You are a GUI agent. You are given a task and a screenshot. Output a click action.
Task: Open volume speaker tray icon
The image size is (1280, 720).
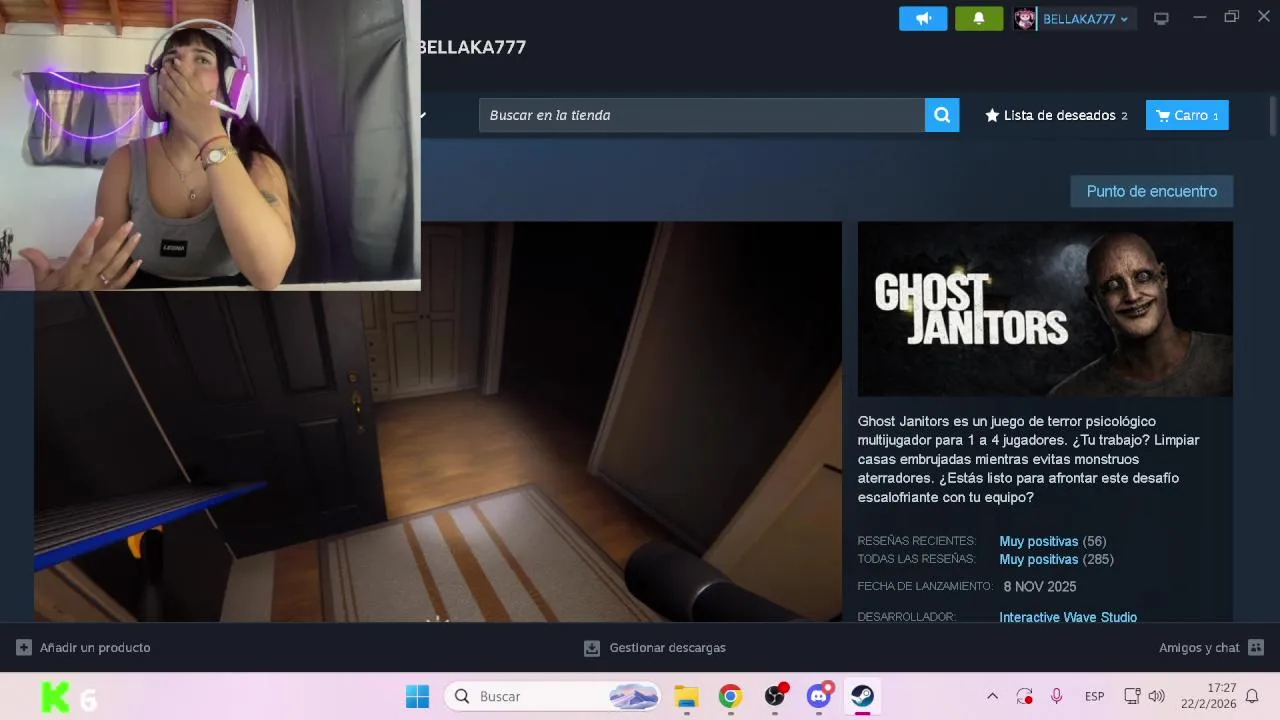click(x=1157, y=696)
